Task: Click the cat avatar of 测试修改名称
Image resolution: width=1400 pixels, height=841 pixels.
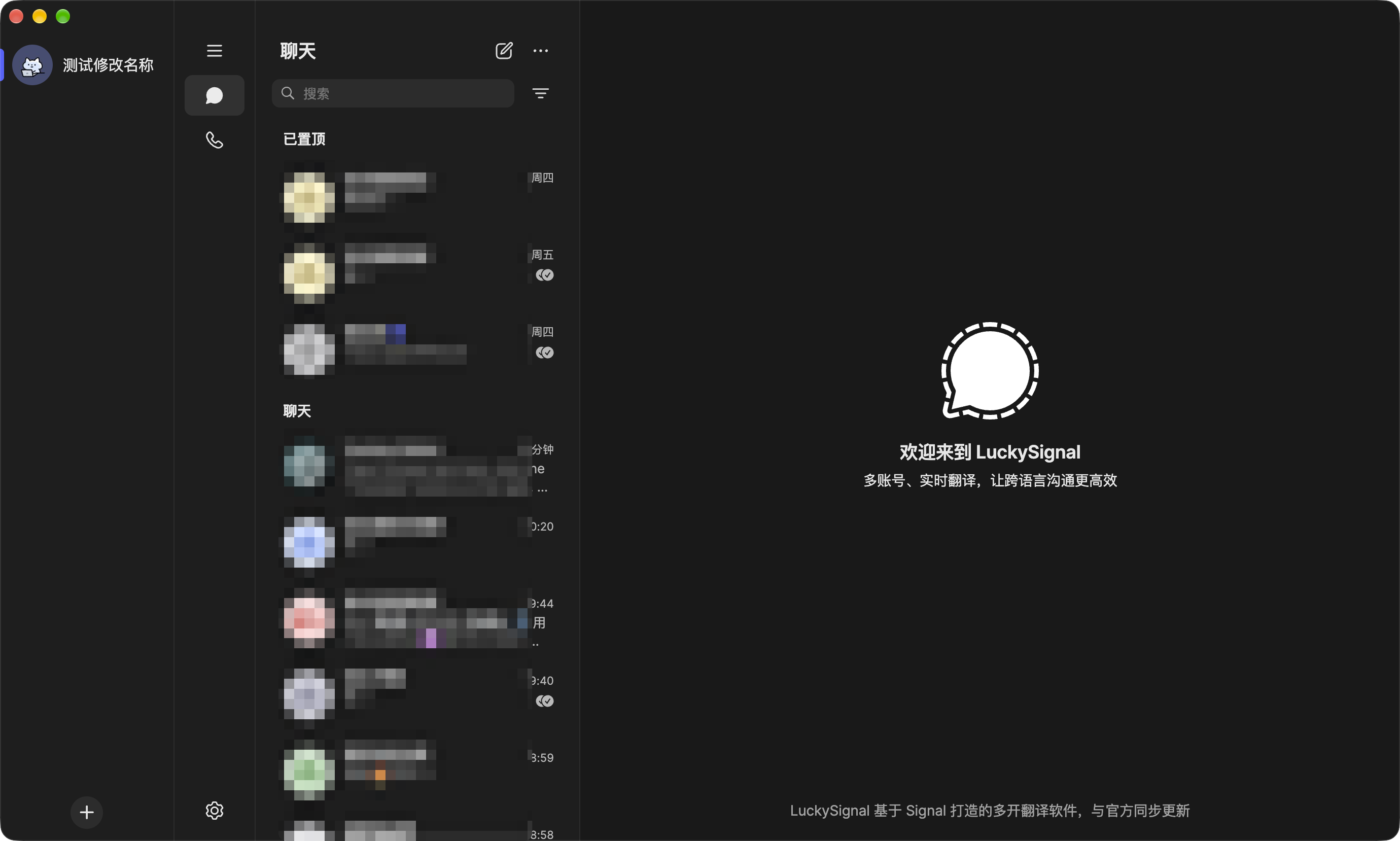Action: 32,65
